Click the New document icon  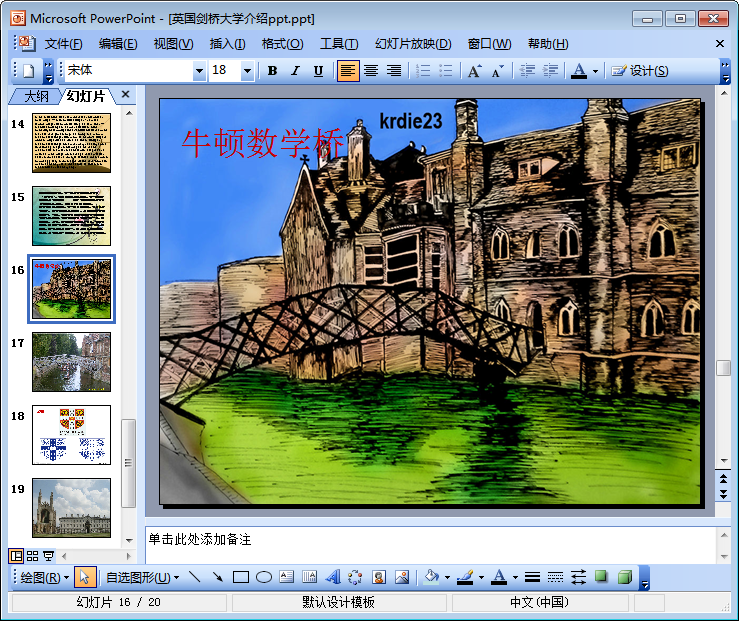(29, 71)
